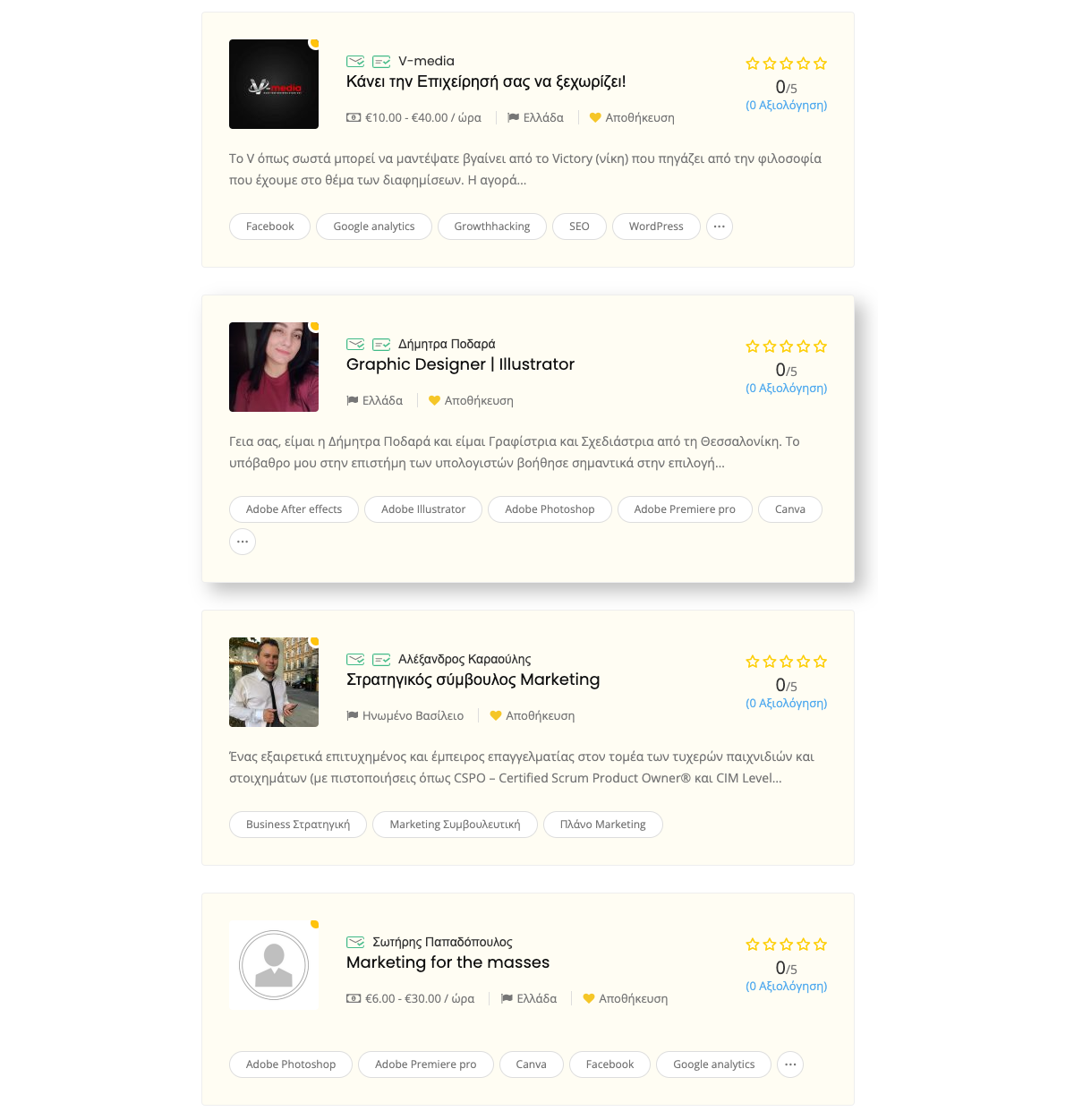
Task: Click the hourly rate money icon on V-media
Action: pyautogui.click(x=354, y=117)
